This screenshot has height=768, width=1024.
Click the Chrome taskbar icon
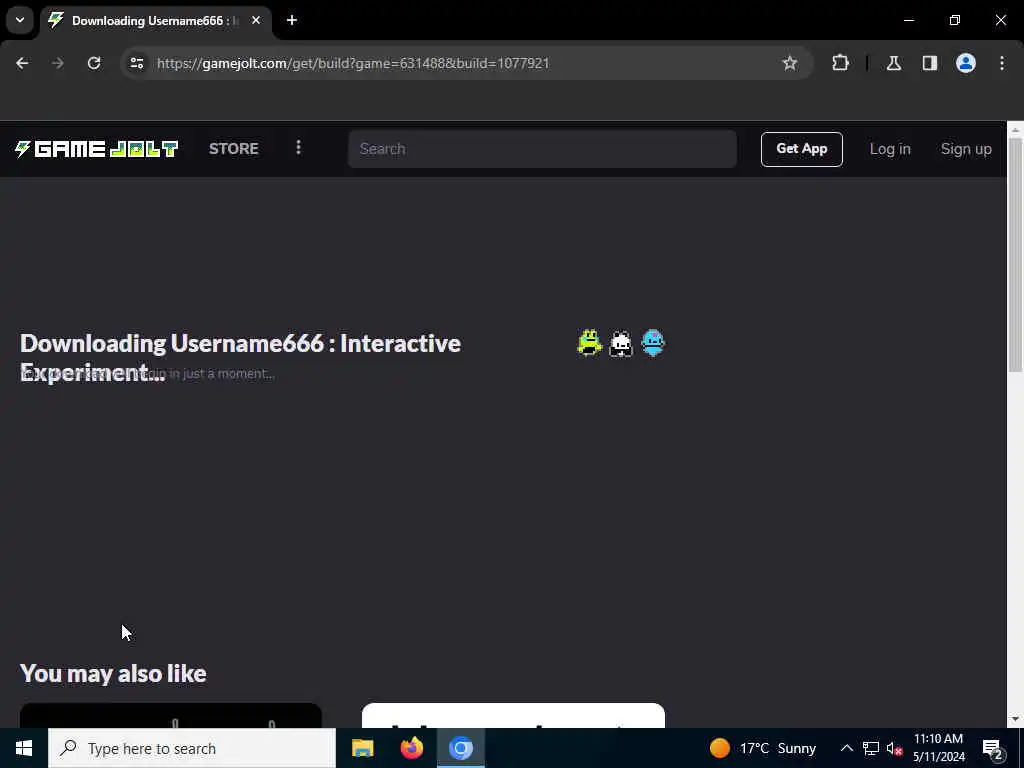pos(460,748)
